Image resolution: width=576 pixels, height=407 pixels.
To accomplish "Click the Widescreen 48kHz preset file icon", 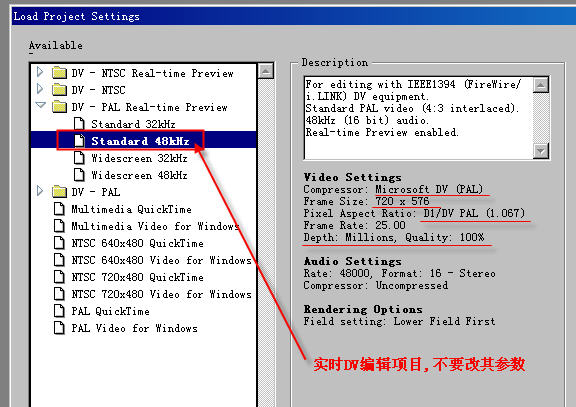I will click(79, 175).
